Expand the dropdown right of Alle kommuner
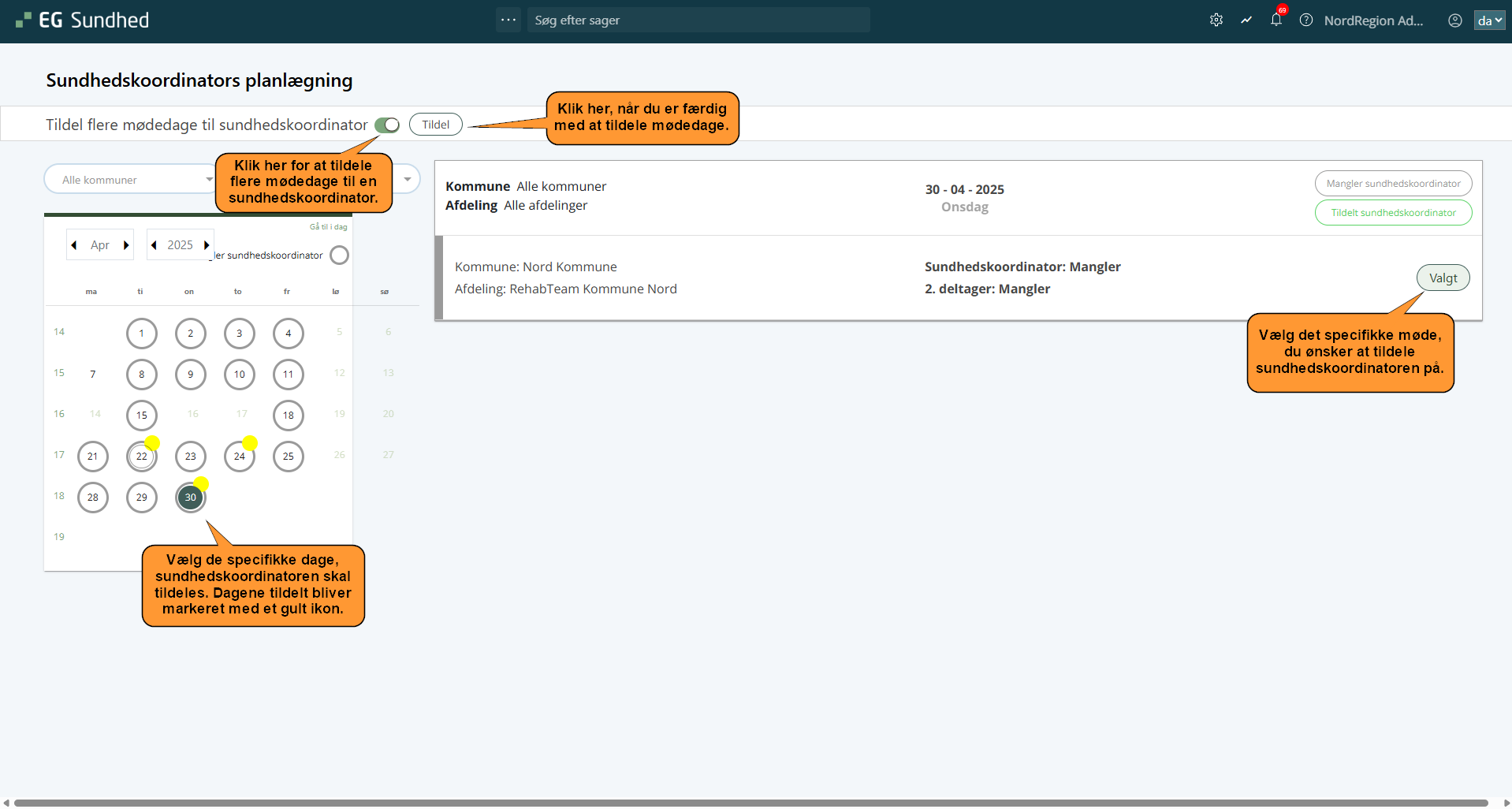This screenshot has width=1512, height=809. (408, 180)
